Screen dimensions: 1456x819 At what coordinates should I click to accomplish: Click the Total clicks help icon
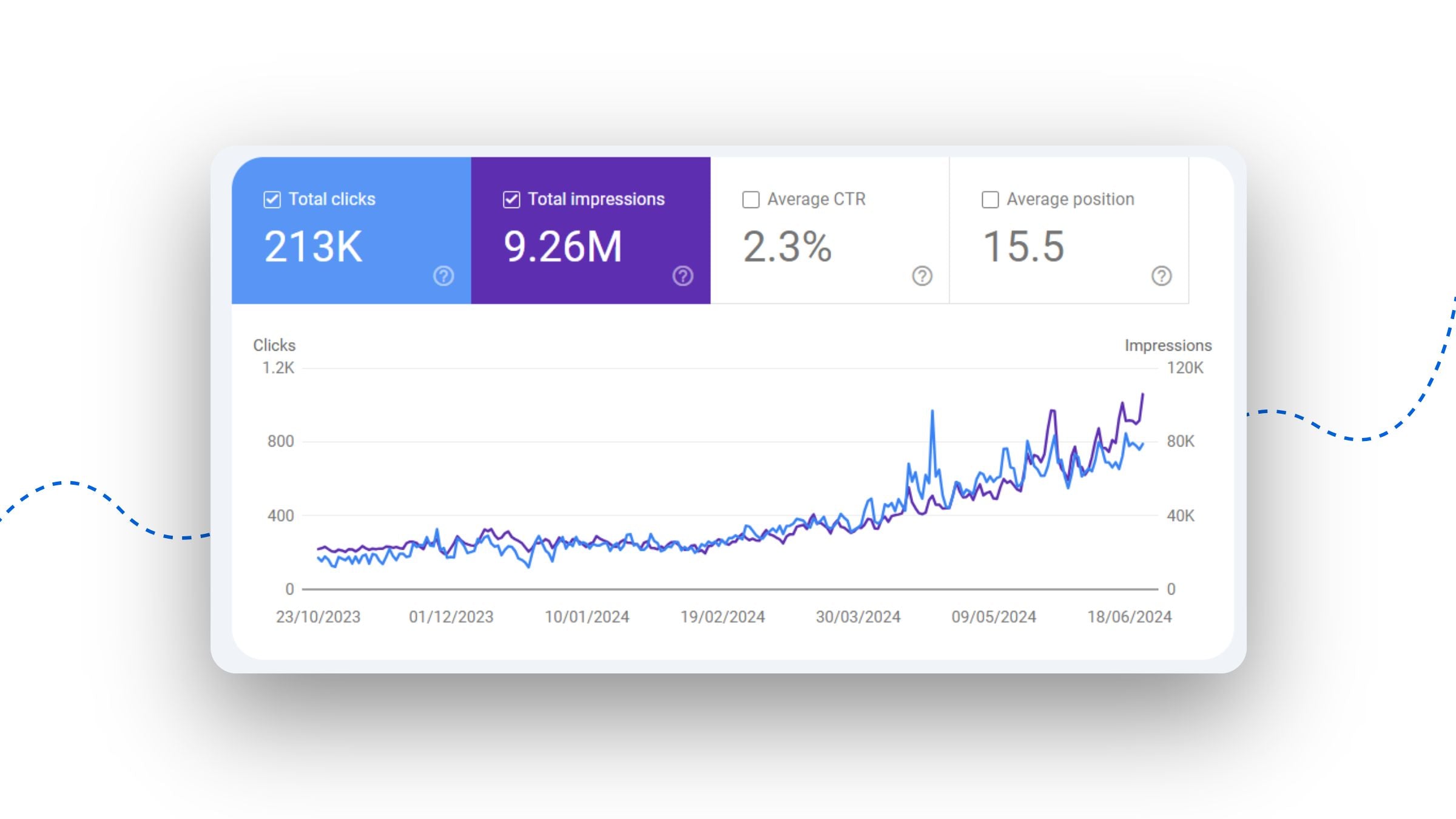443,276
